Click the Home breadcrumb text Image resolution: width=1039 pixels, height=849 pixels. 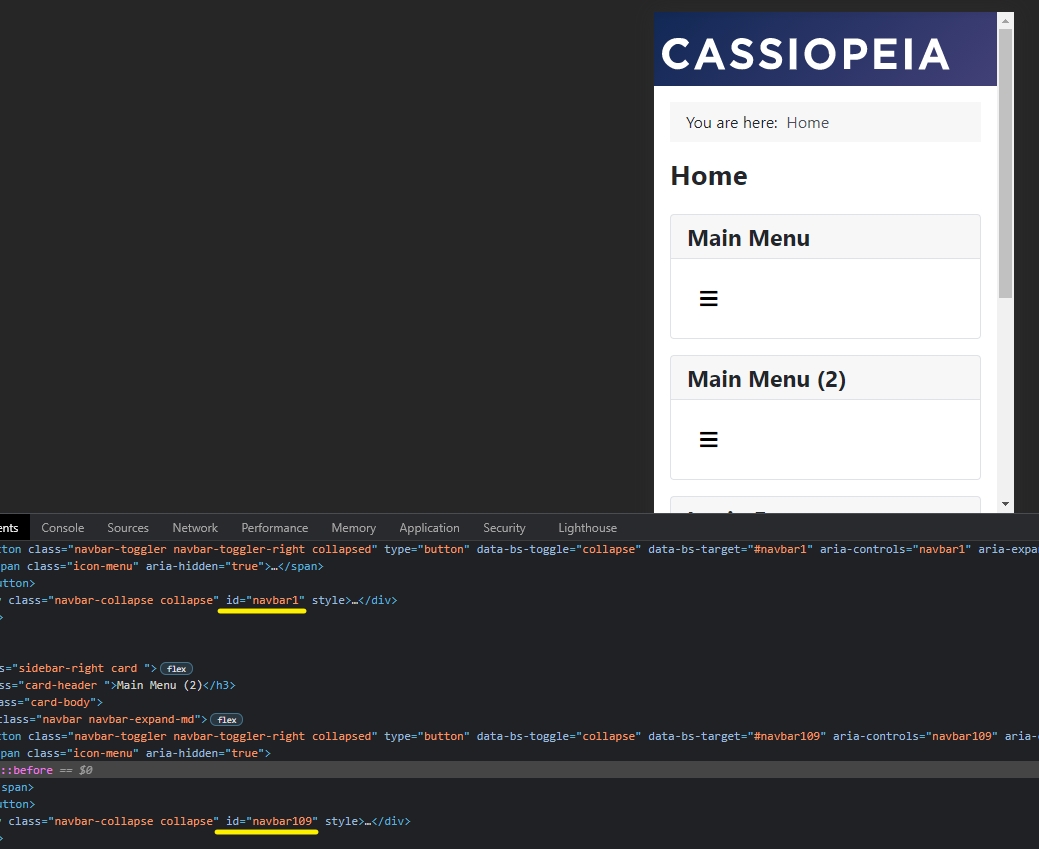pyautogui.click(x=808, y=123)
